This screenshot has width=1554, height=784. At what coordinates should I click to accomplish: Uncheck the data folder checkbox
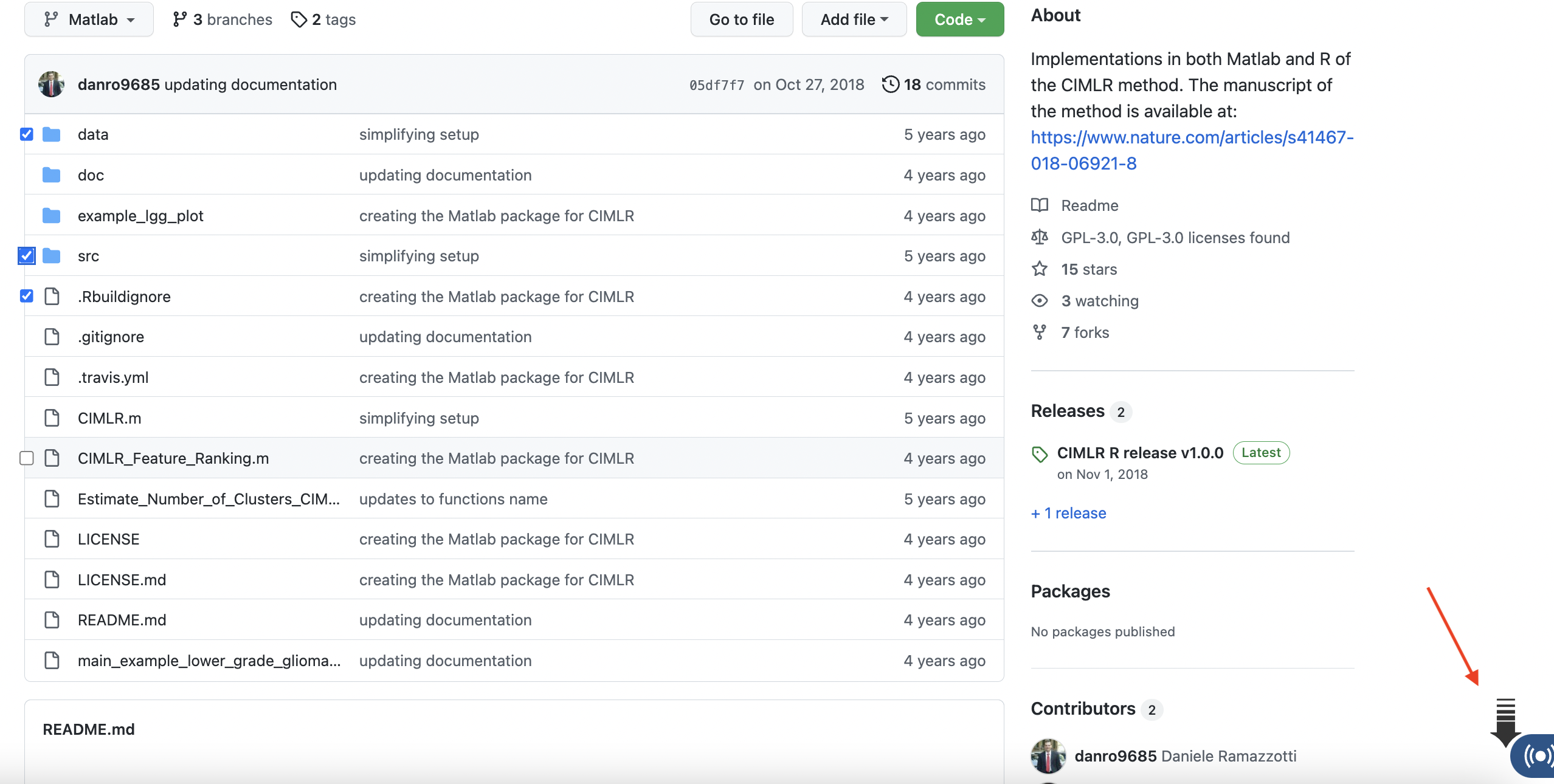point(27,134)
